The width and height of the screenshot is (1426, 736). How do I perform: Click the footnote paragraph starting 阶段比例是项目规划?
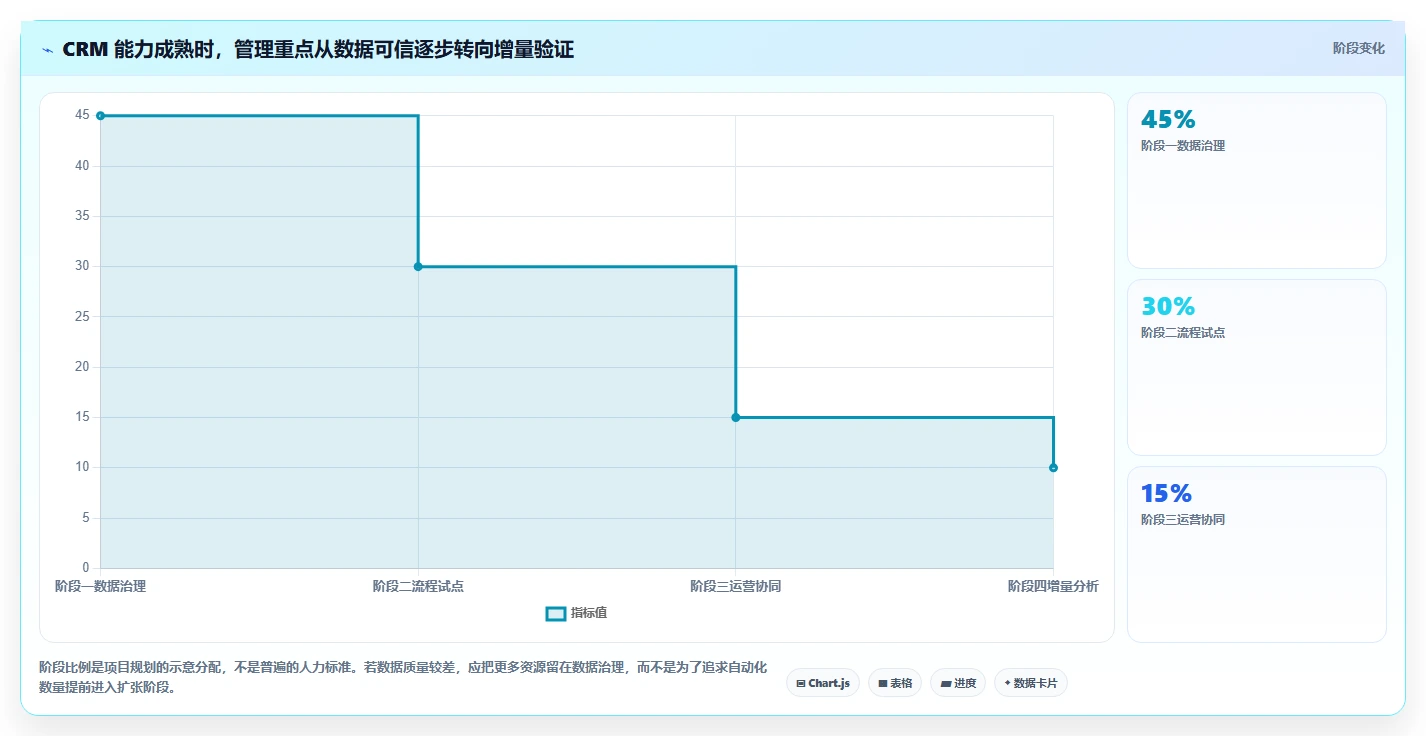pyautogui.click(x=403, y=677)
